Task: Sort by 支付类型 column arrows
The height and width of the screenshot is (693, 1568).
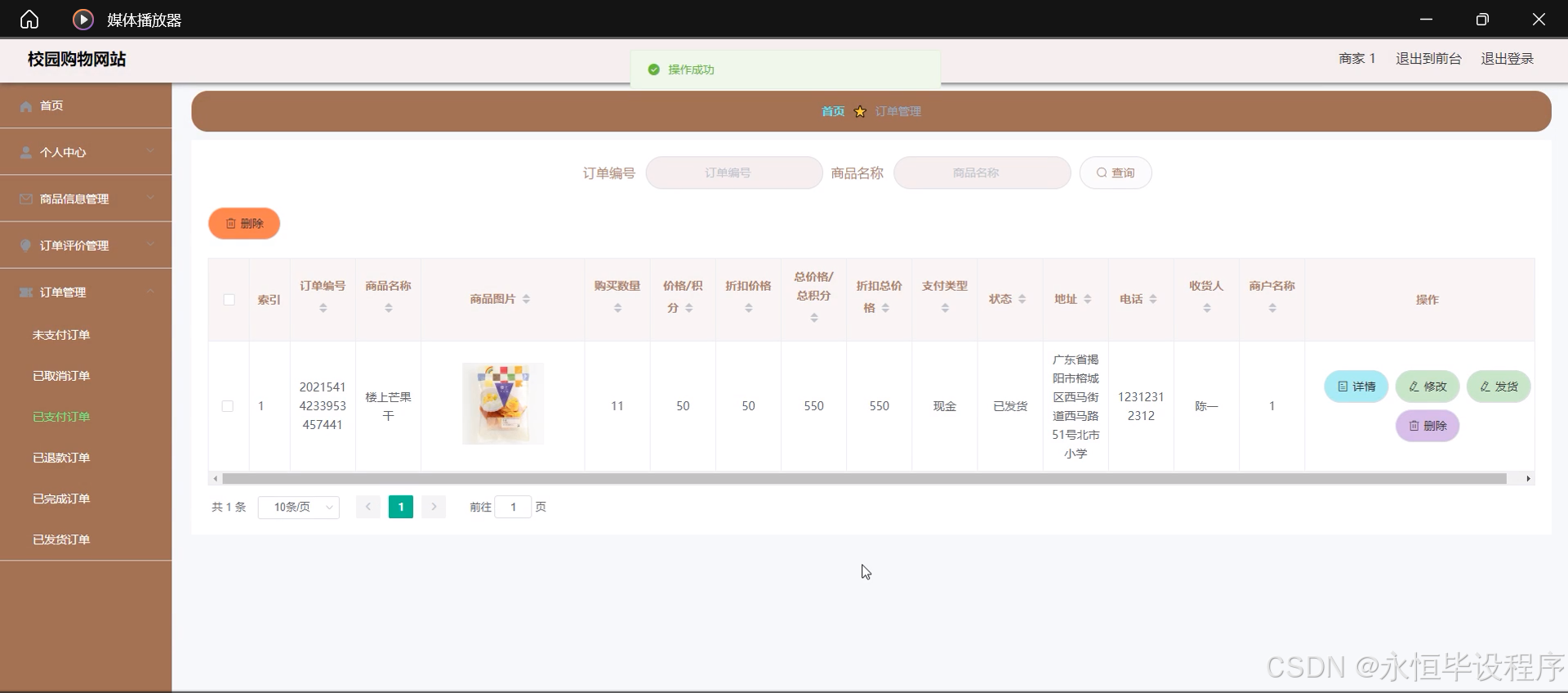Action: (945, 308)
